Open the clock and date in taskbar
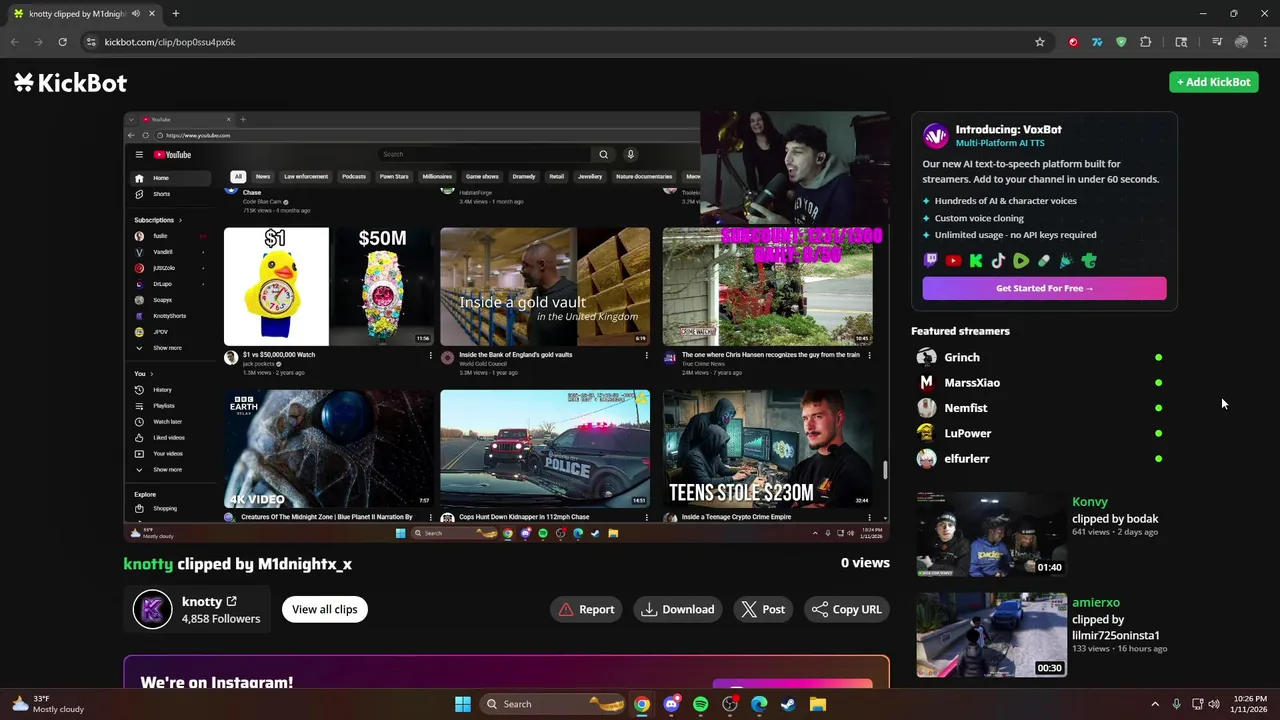Image resolution: width=1280 pixels, height=720 pixels. click(1250, 704)
